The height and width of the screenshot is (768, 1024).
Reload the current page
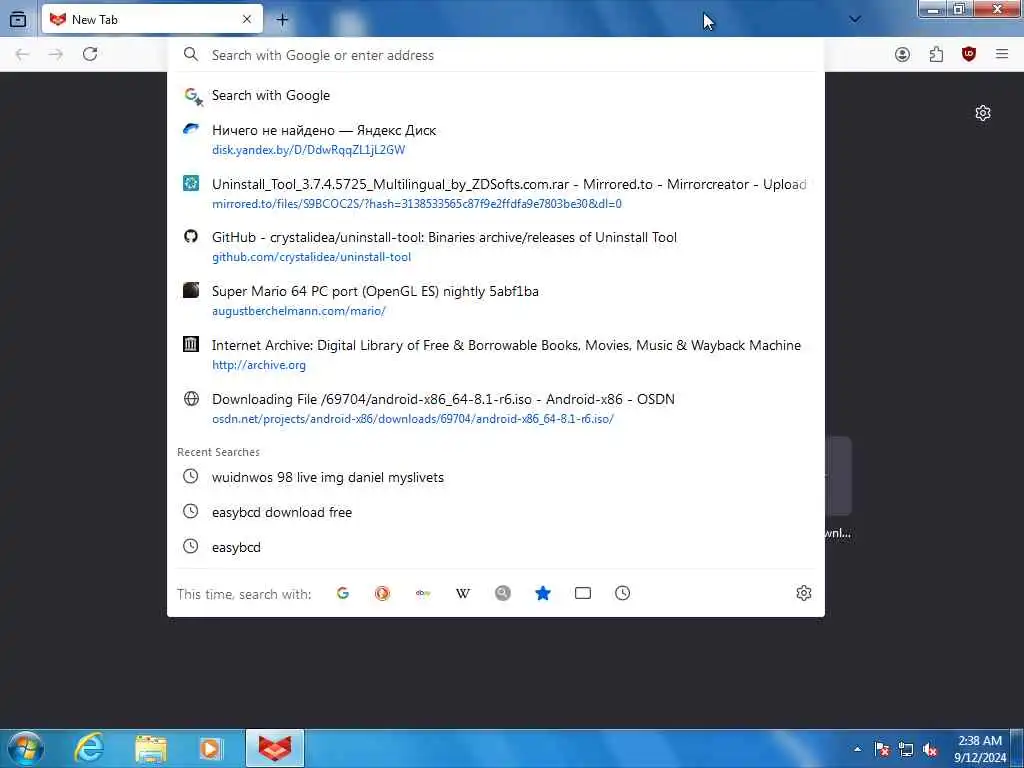point(90,54)
